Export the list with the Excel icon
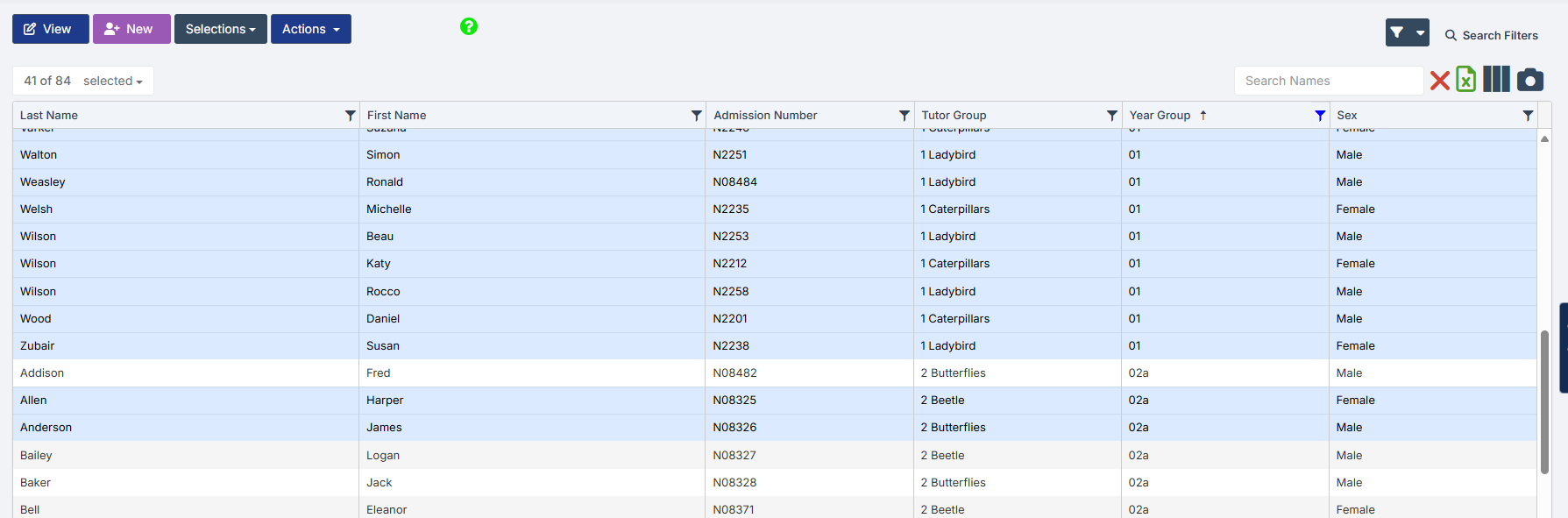Screen dimensions: 1568x518 pos(1465,80)
